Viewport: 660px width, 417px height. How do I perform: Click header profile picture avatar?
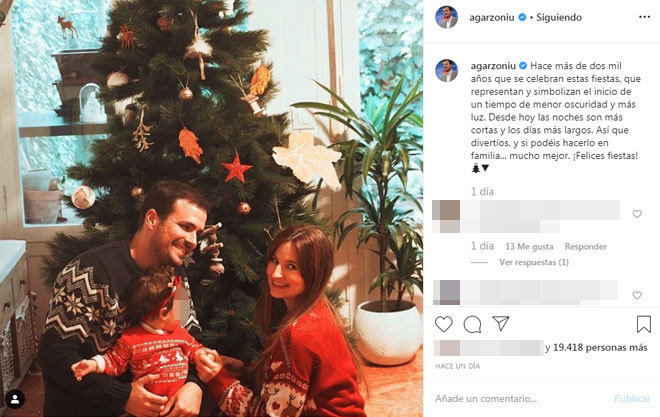coord(446,17)
